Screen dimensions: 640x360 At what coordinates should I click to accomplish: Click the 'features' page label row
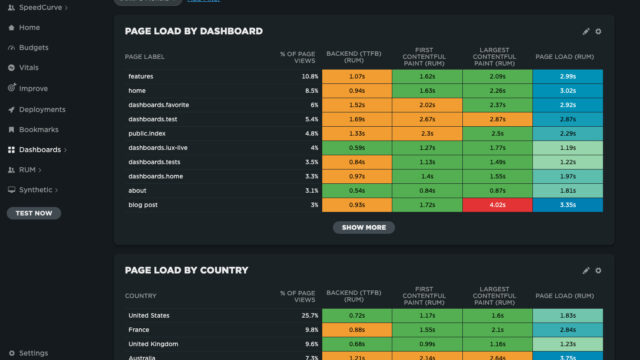click(x=141, y=76)
